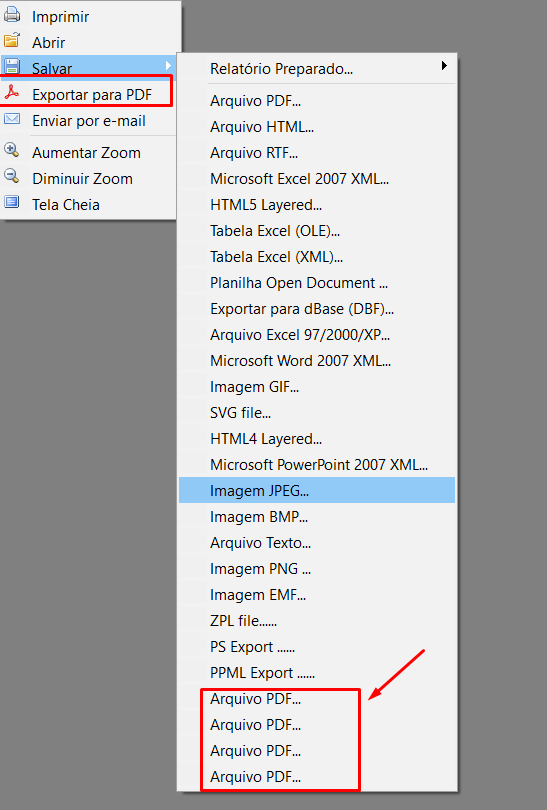Choose Arquivo Texto... export
Image resolution: width=547 pixels, height=810 pixels.
(x=317, y=542)
